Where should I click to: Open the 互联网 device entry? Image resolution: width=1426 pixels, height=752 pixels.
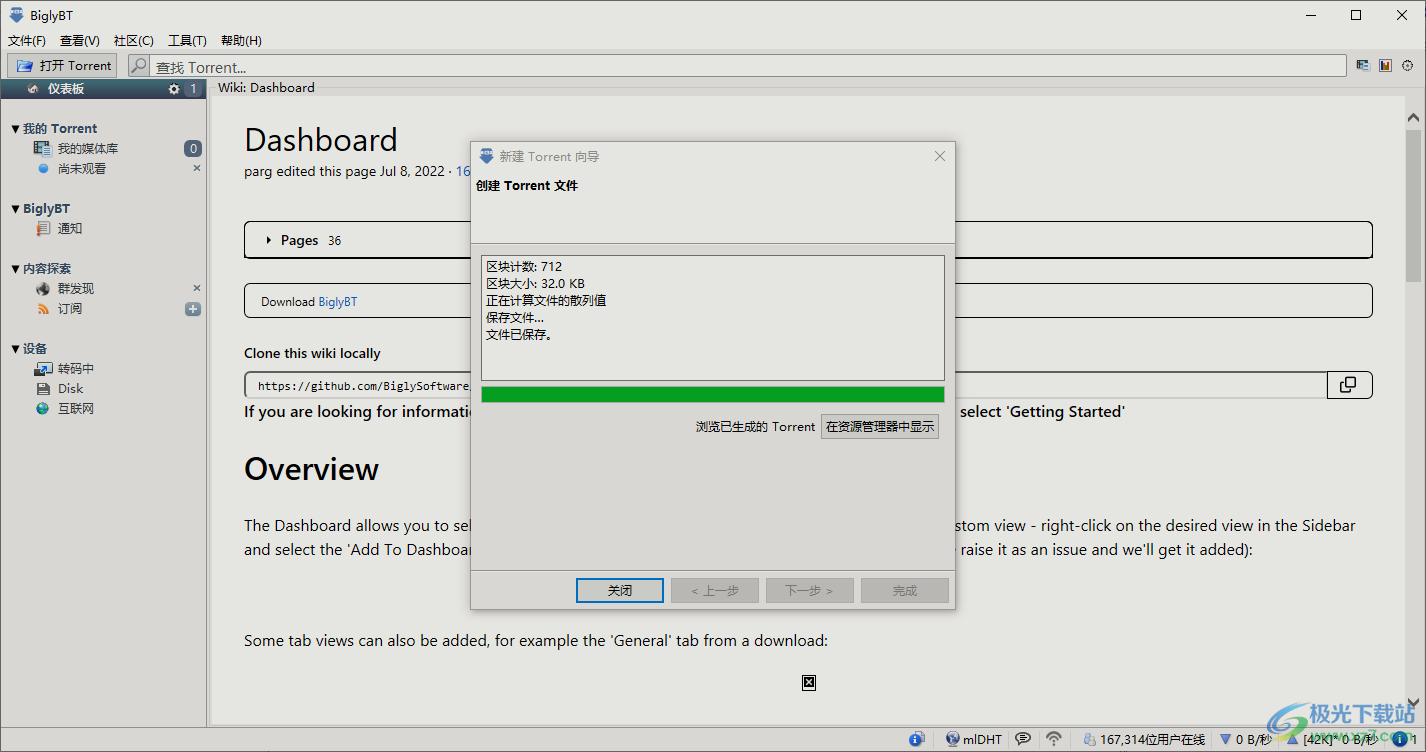75,409
